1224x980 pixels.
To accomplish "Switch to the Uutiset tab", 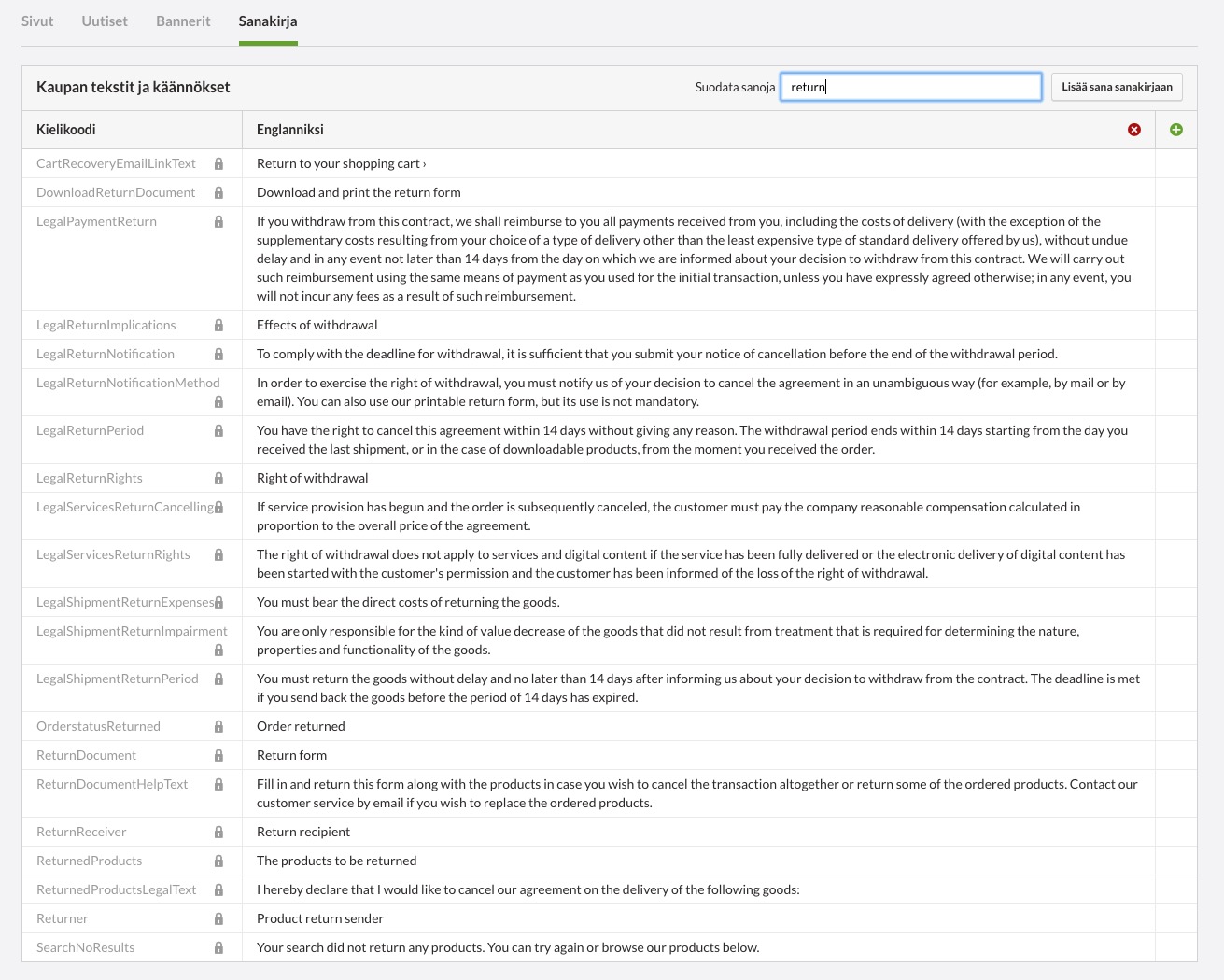I will 105,21.
